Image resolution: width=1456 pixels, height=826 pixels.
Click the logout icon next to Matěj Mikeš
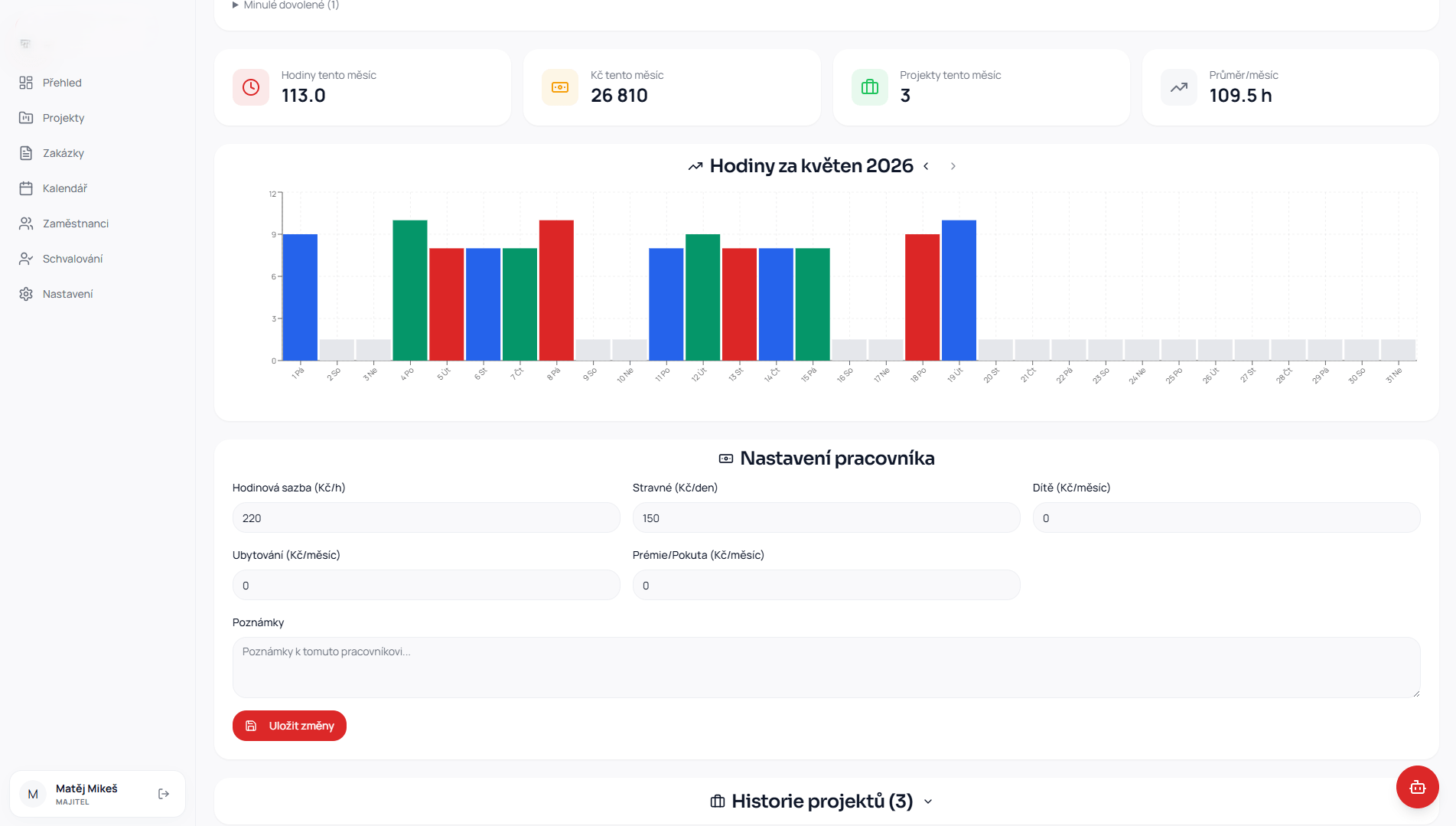164,794
